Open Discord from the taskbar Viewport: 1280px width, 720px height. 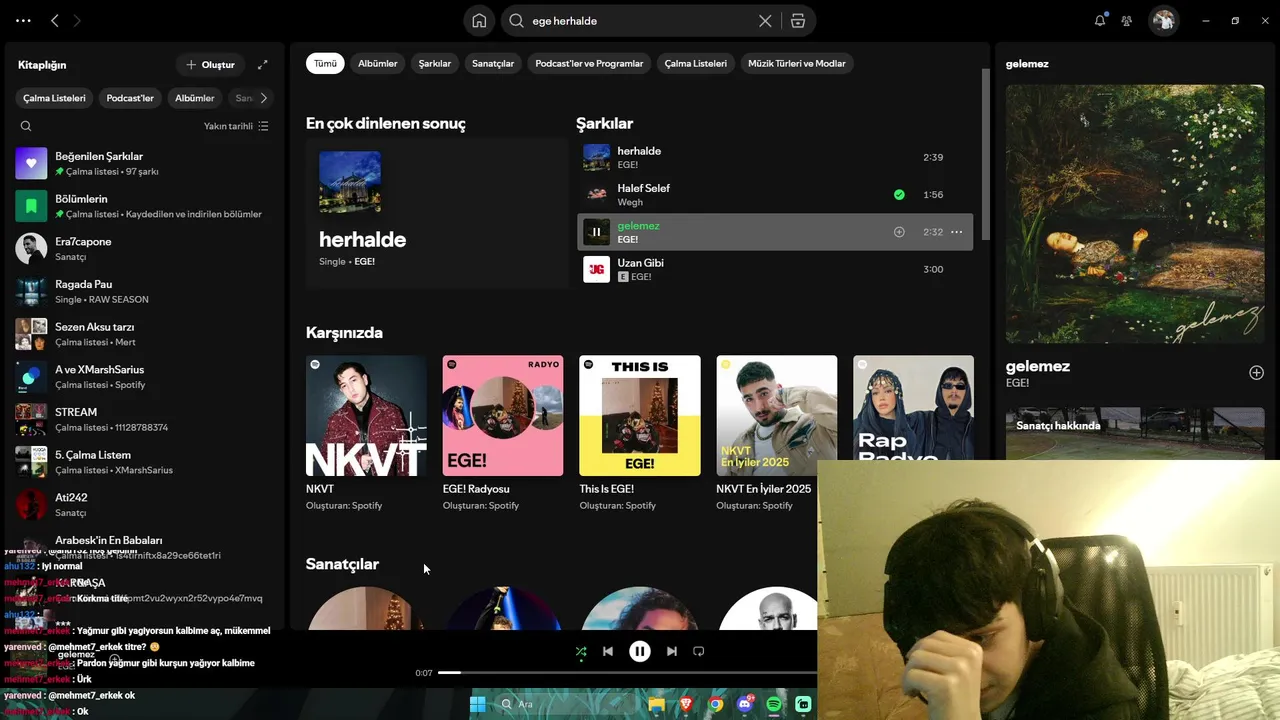pos(745,704)
